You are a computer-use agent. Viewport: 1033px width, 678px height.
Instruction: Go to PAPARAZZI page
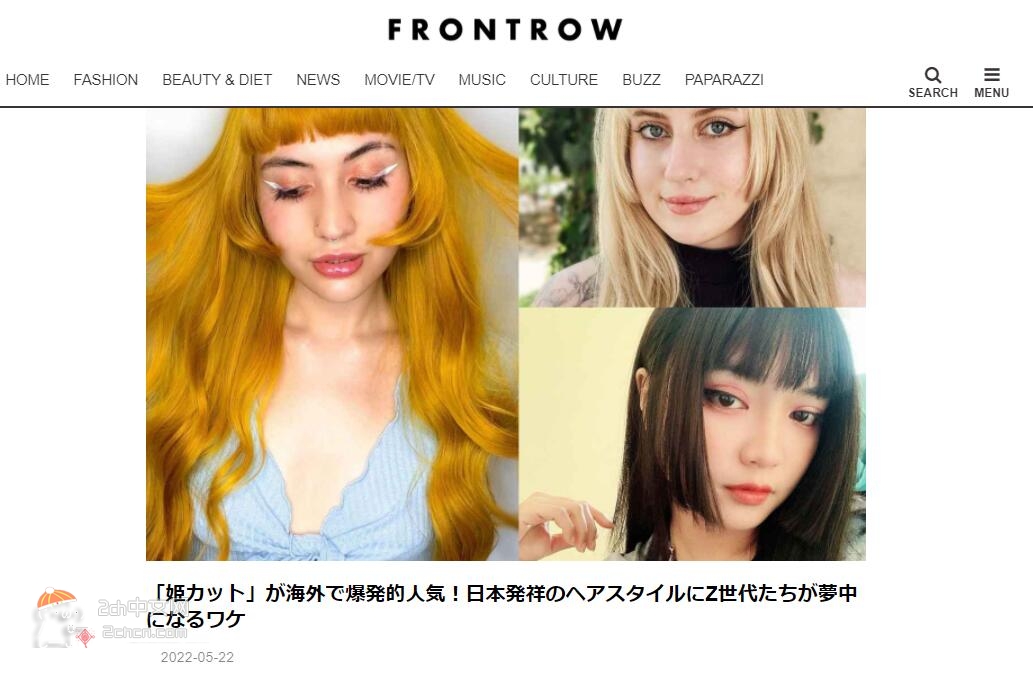[x=723, y=80]
